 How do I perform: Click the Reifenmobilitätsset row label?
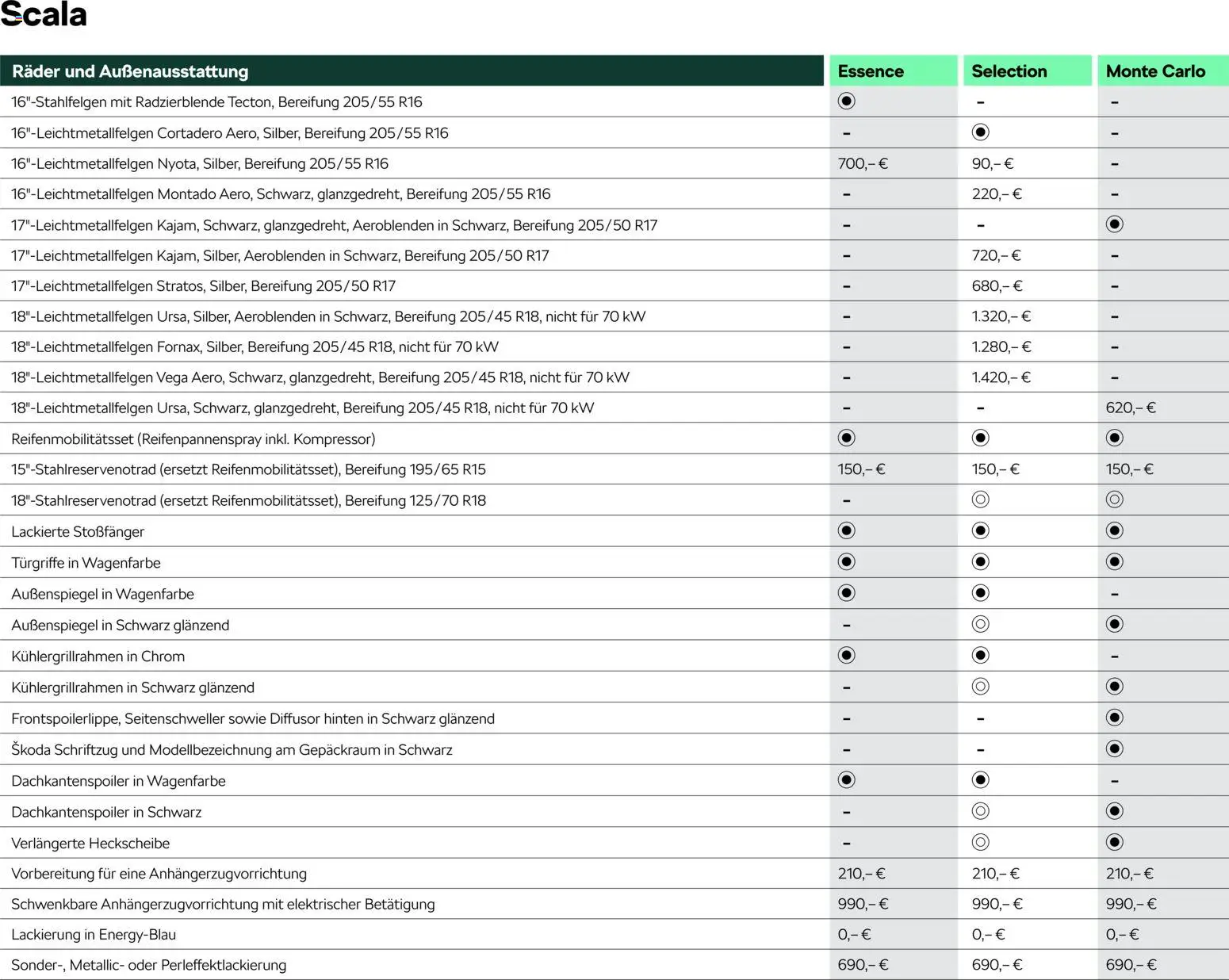click(193, 439)
